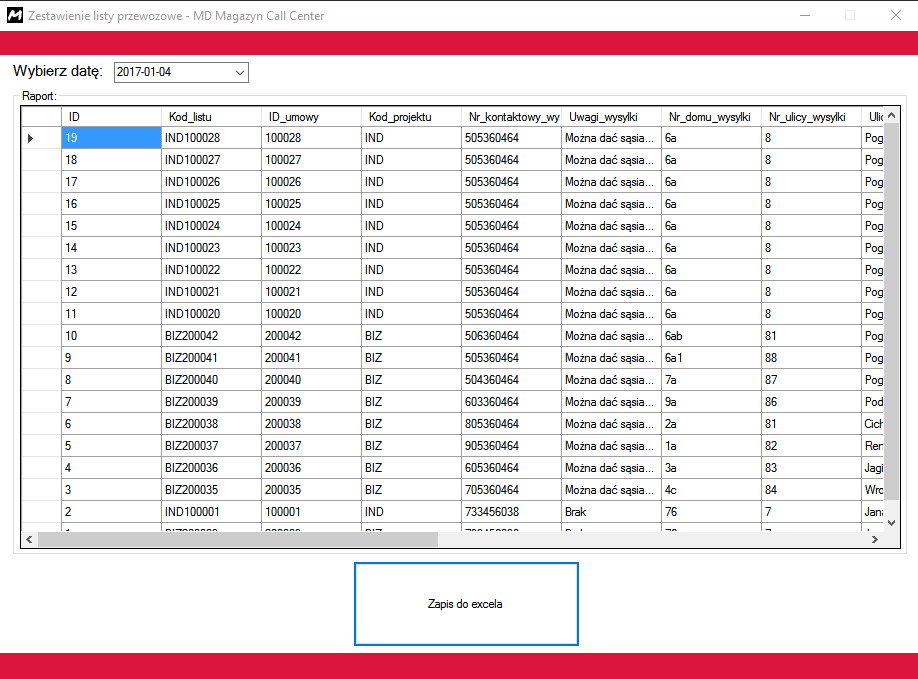Select cell IND100025
Image resolution: width=918 pixels, height=679 pixels.
point(211,204)
